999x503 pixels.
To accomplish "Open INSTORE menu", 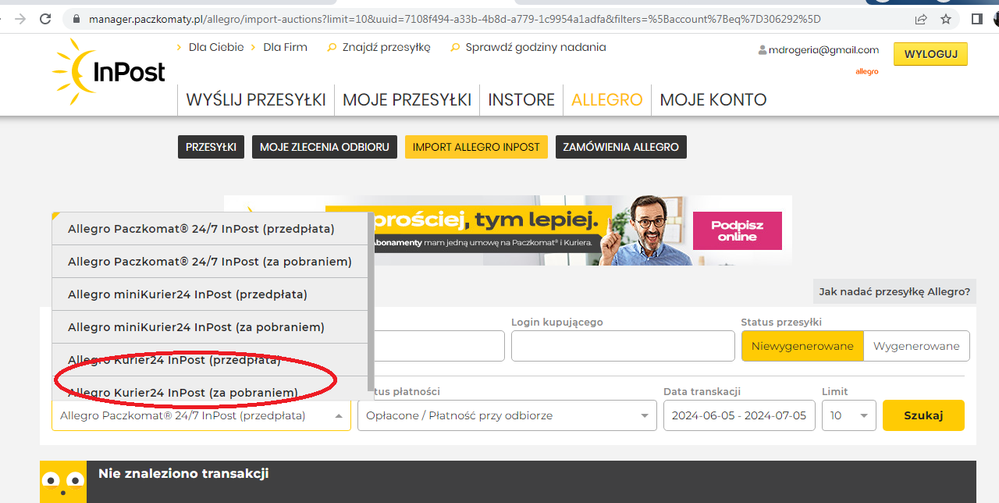I will [521, 100].
